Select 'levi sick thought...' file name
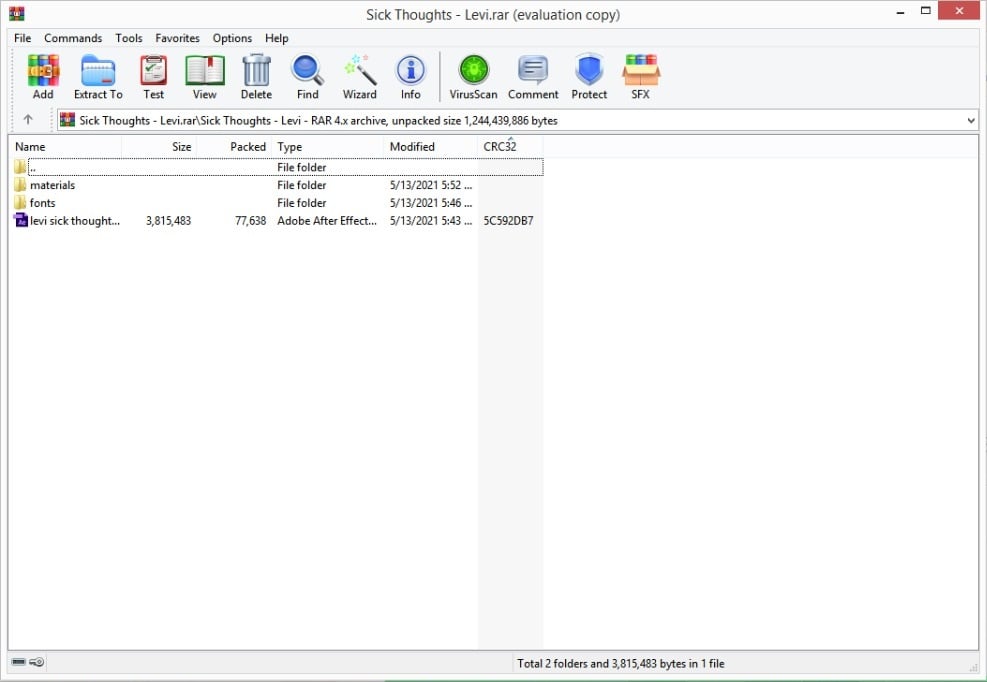This screenshot has width=987, height=682. click(x=75, y=220)
